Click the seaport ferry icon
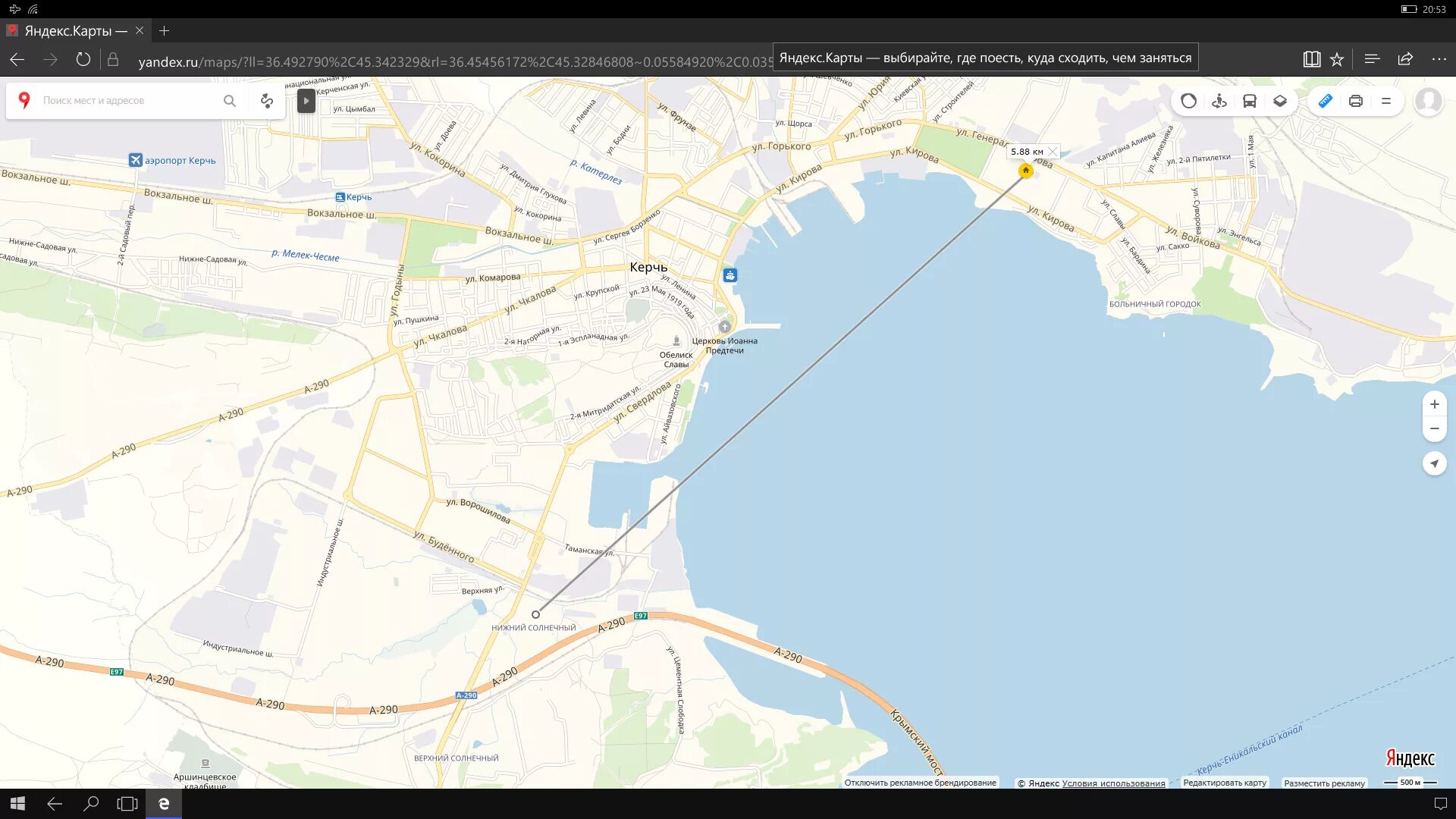 point(730,275)
